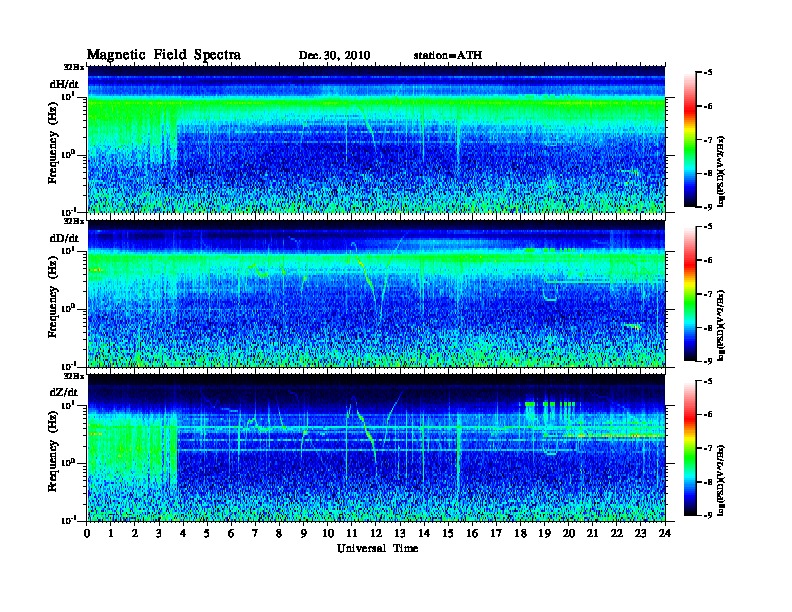
Task: Click hour tick label 14 on time axis
Action: (x=424, y=533)
